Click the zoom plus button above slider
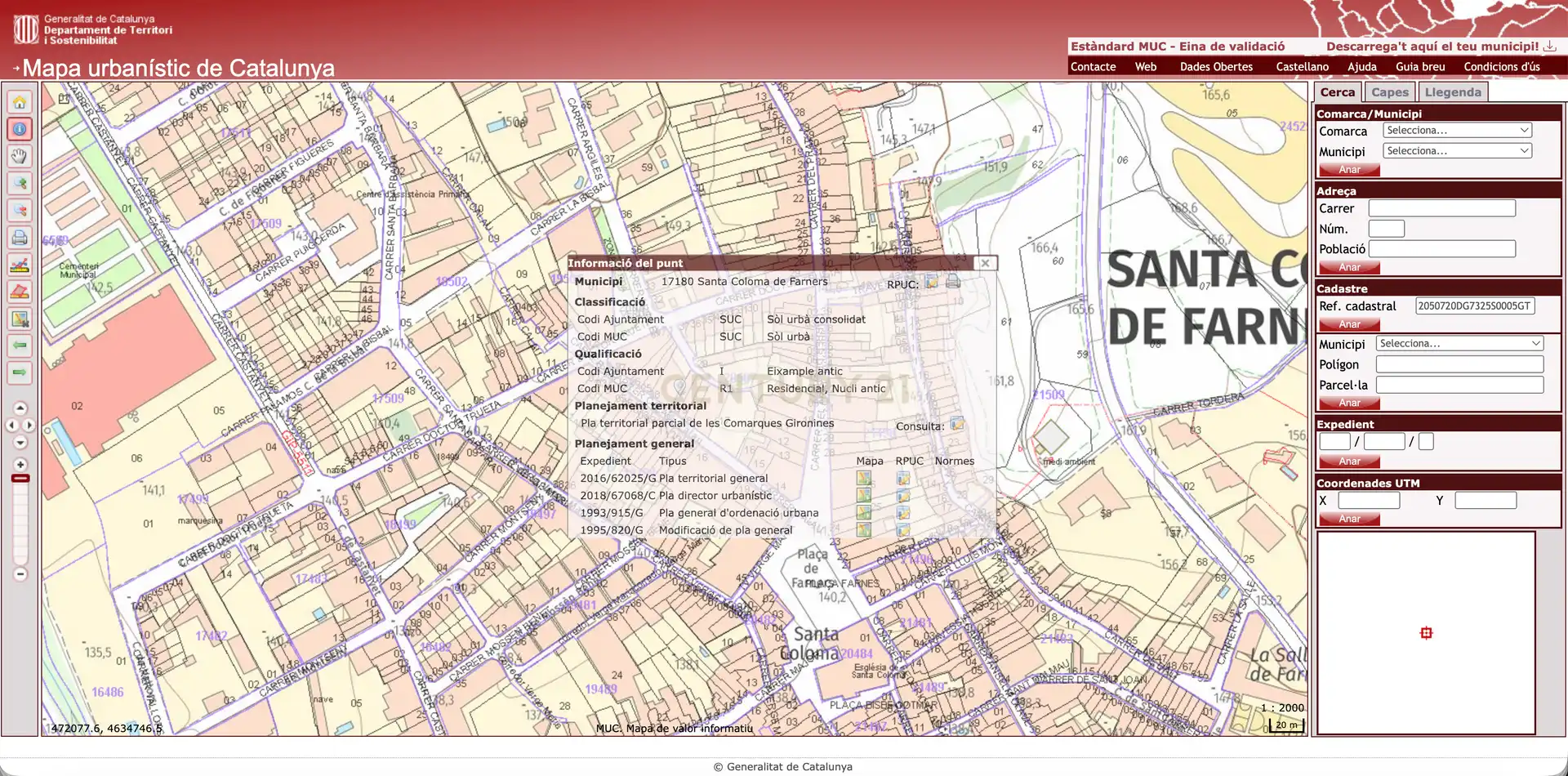Viewport: 1568px width, 776px height. point(20,464)
